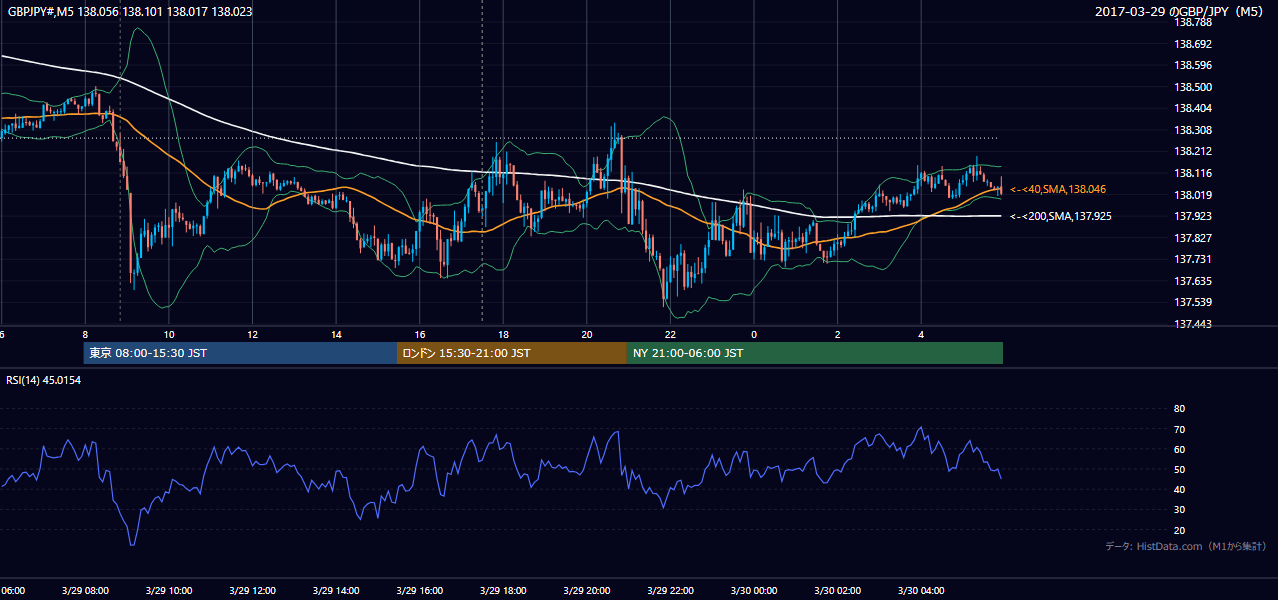This screenshot has width=1278, height=600.
Task: Click the 137.443 price axis label
Action: [x=1192, y=324]
